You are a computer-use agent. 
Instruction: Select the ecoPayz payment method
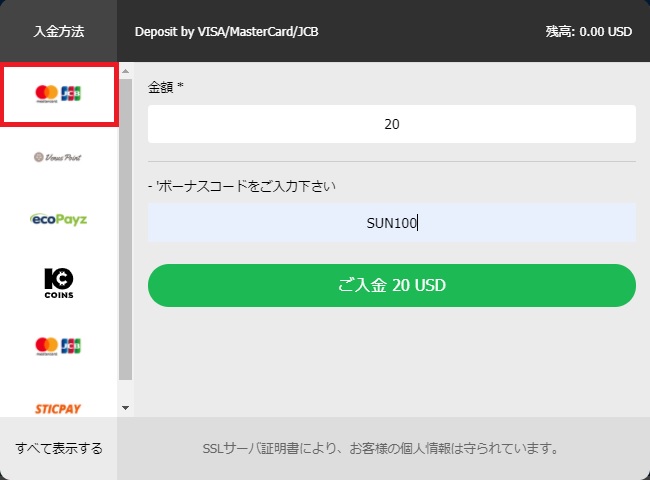[58, 219]
